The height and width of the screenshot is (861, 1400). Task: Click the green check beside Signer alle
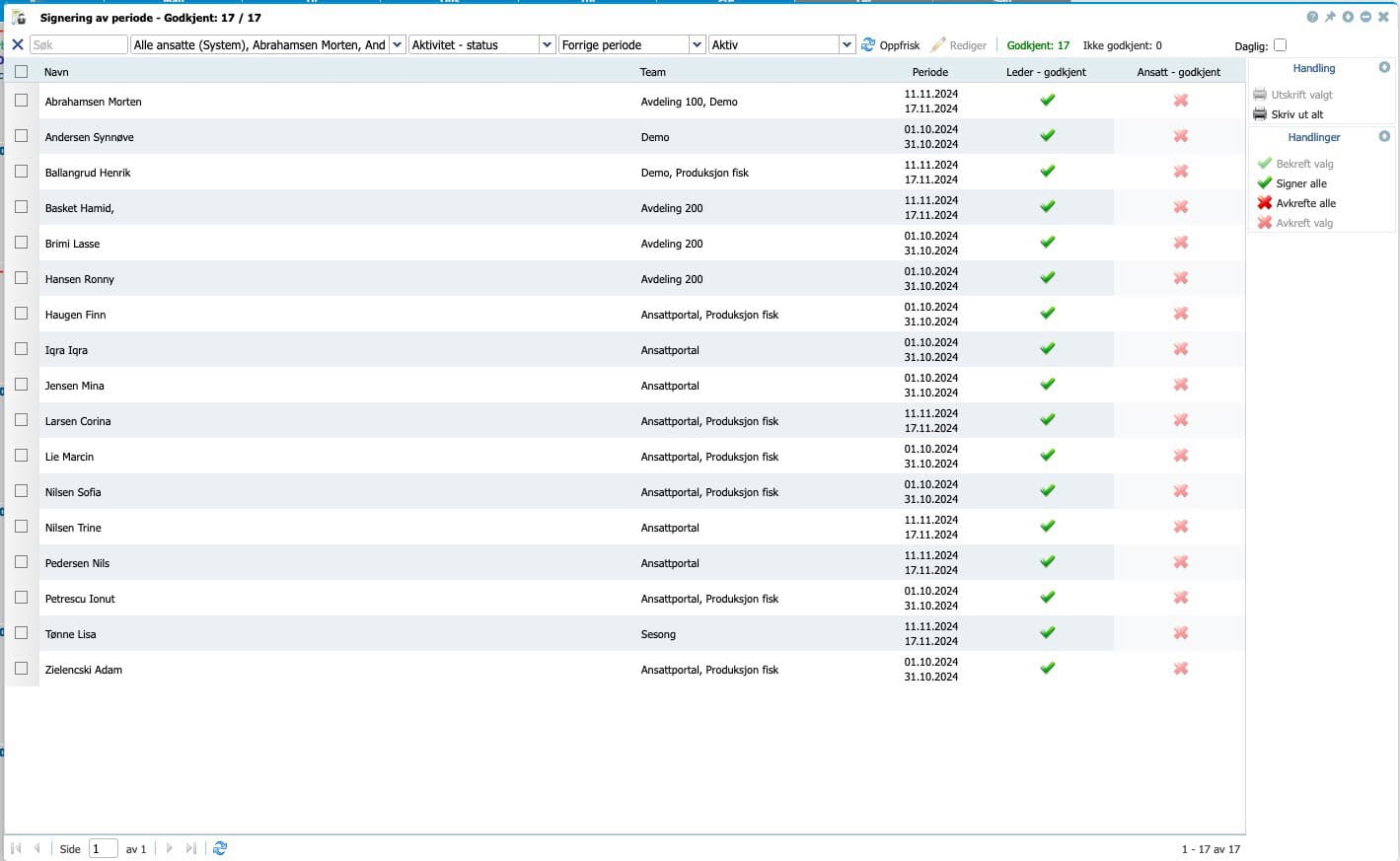tap(1265, 182)
